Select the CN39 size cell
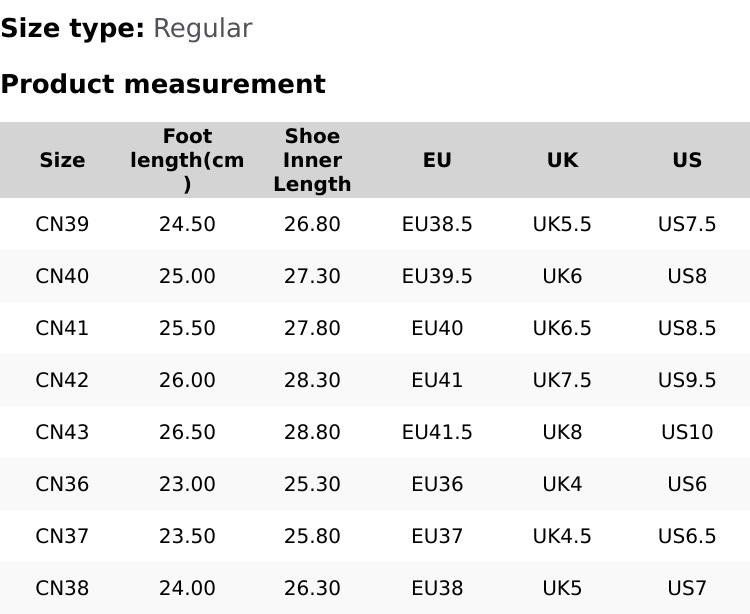This screenshot has height=614, width=750. (62, 224)
